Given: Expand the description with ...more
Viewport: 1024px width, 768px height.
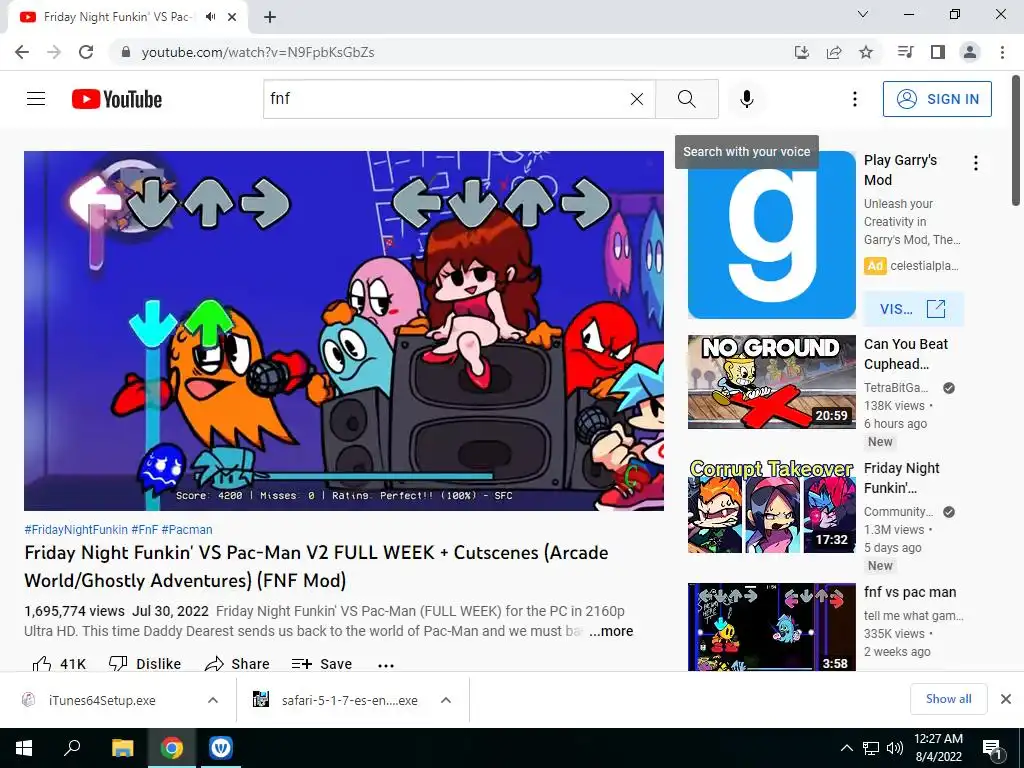Looking at the screenshot, I should 611,631.
